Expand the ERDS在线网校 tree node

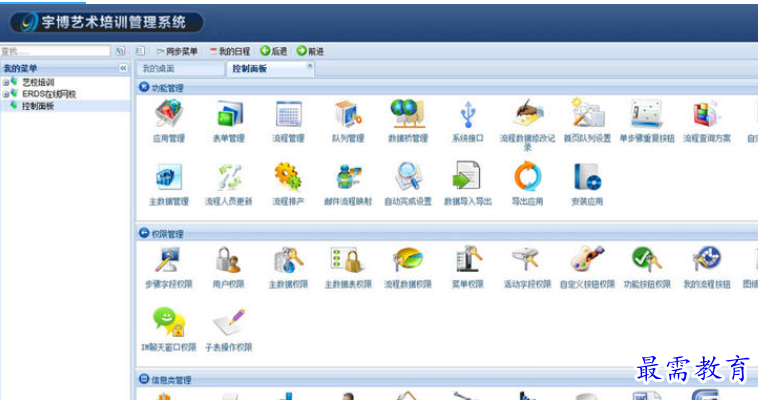6,94
